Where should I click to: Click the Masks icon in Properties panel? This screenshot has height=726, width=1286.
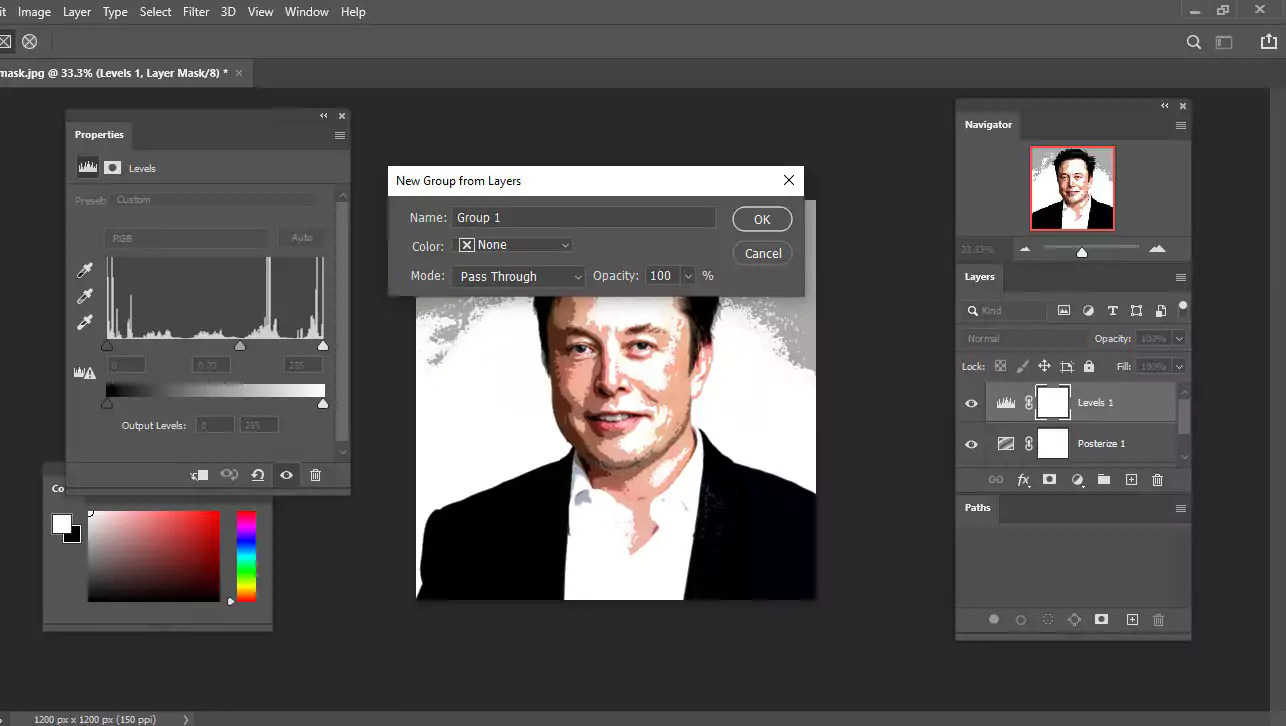(113, 168)
